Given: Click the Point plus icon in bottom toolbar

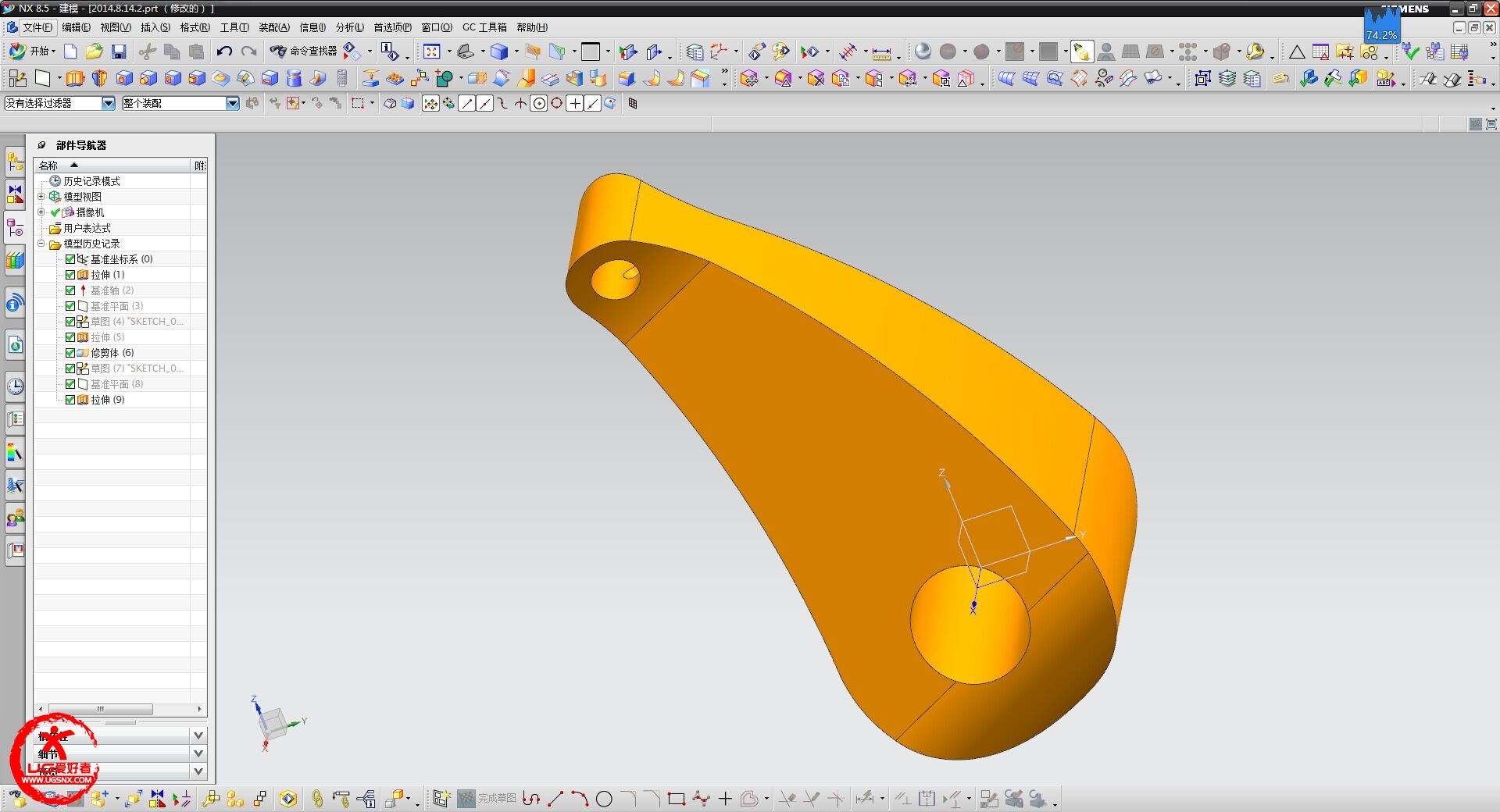Looking at the screenshot, I should point(725,799).
